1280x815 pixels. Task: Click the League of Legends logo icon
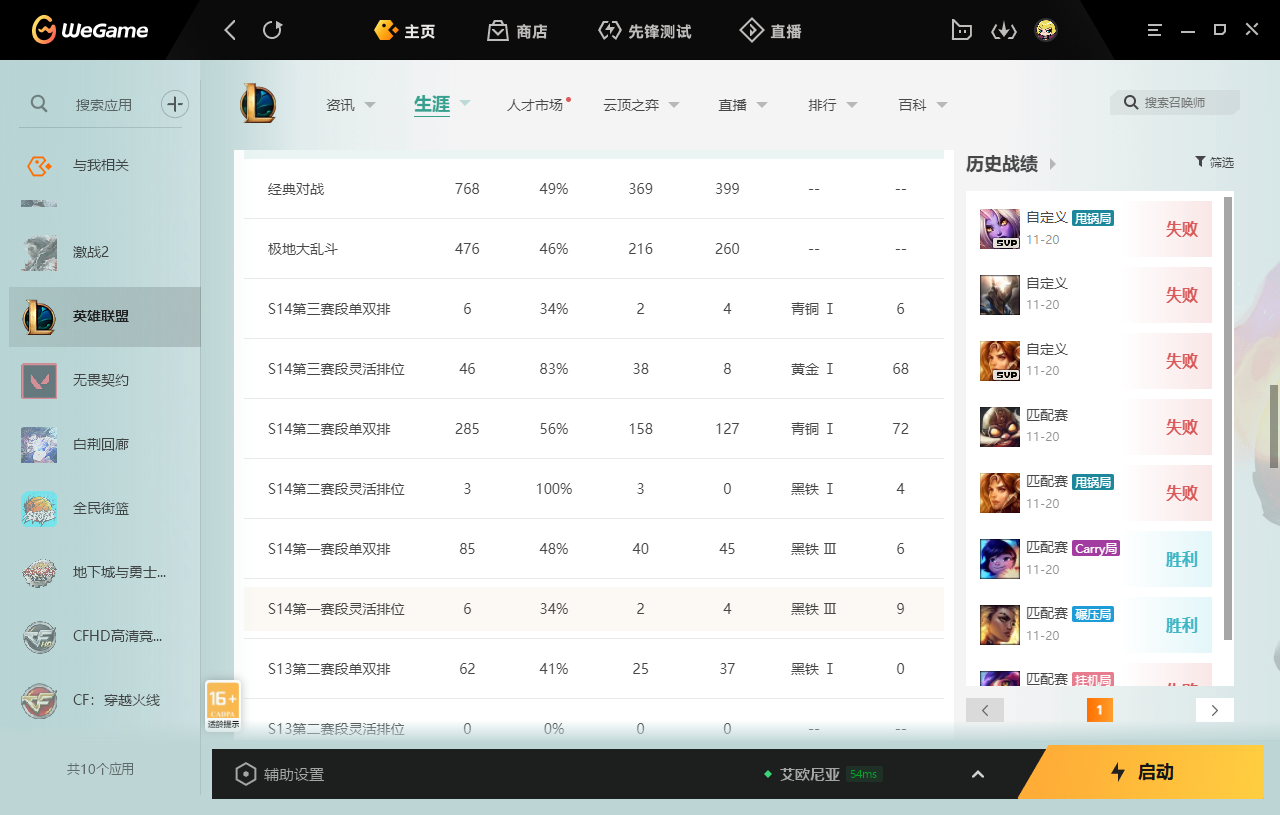pyautogui.click(x=258, y=103)
